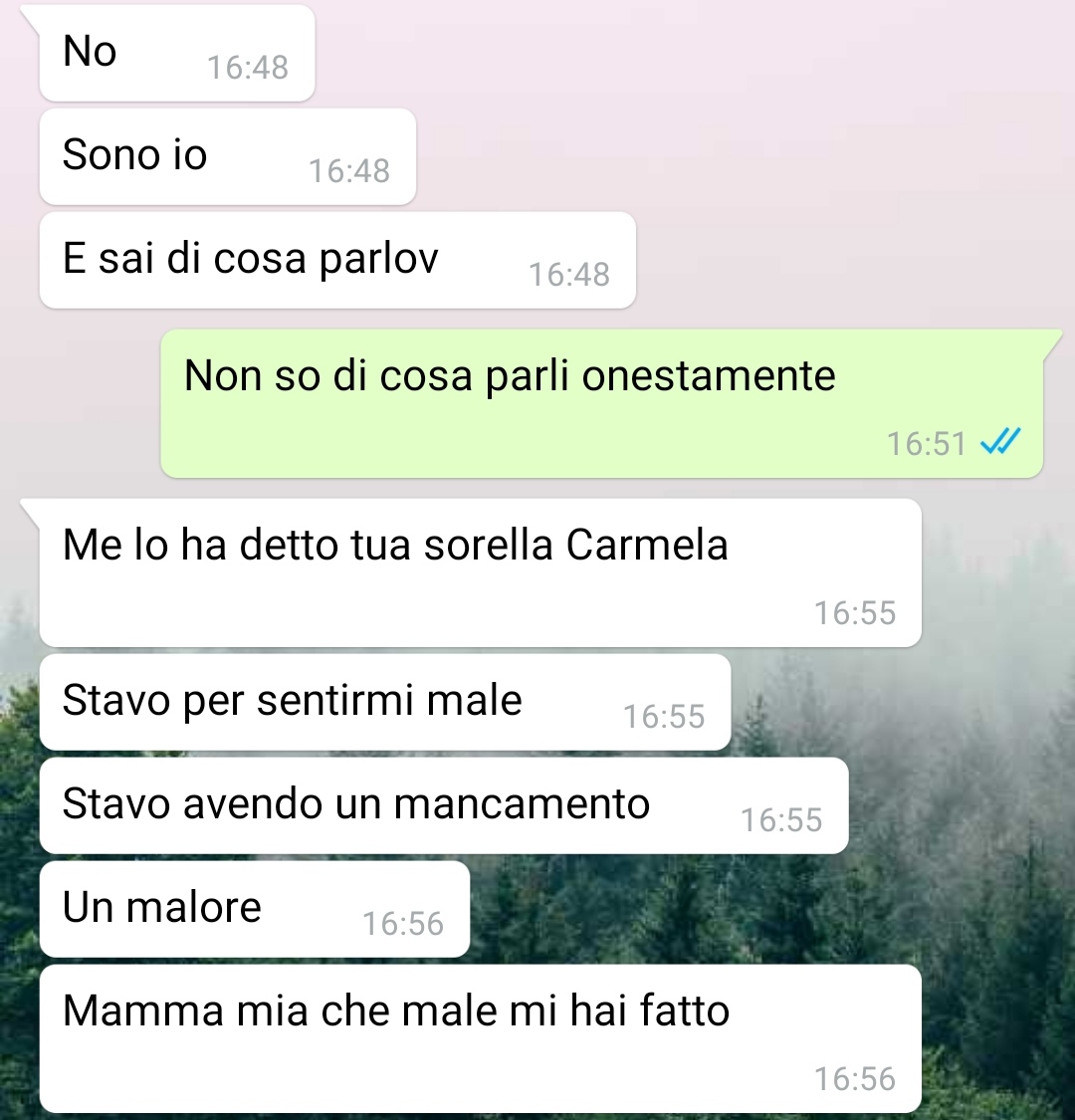Tap 'Stavo avendo un mancamento' bubble
This screenshot has height=1120, width=1075.
(x=444, y=806)
